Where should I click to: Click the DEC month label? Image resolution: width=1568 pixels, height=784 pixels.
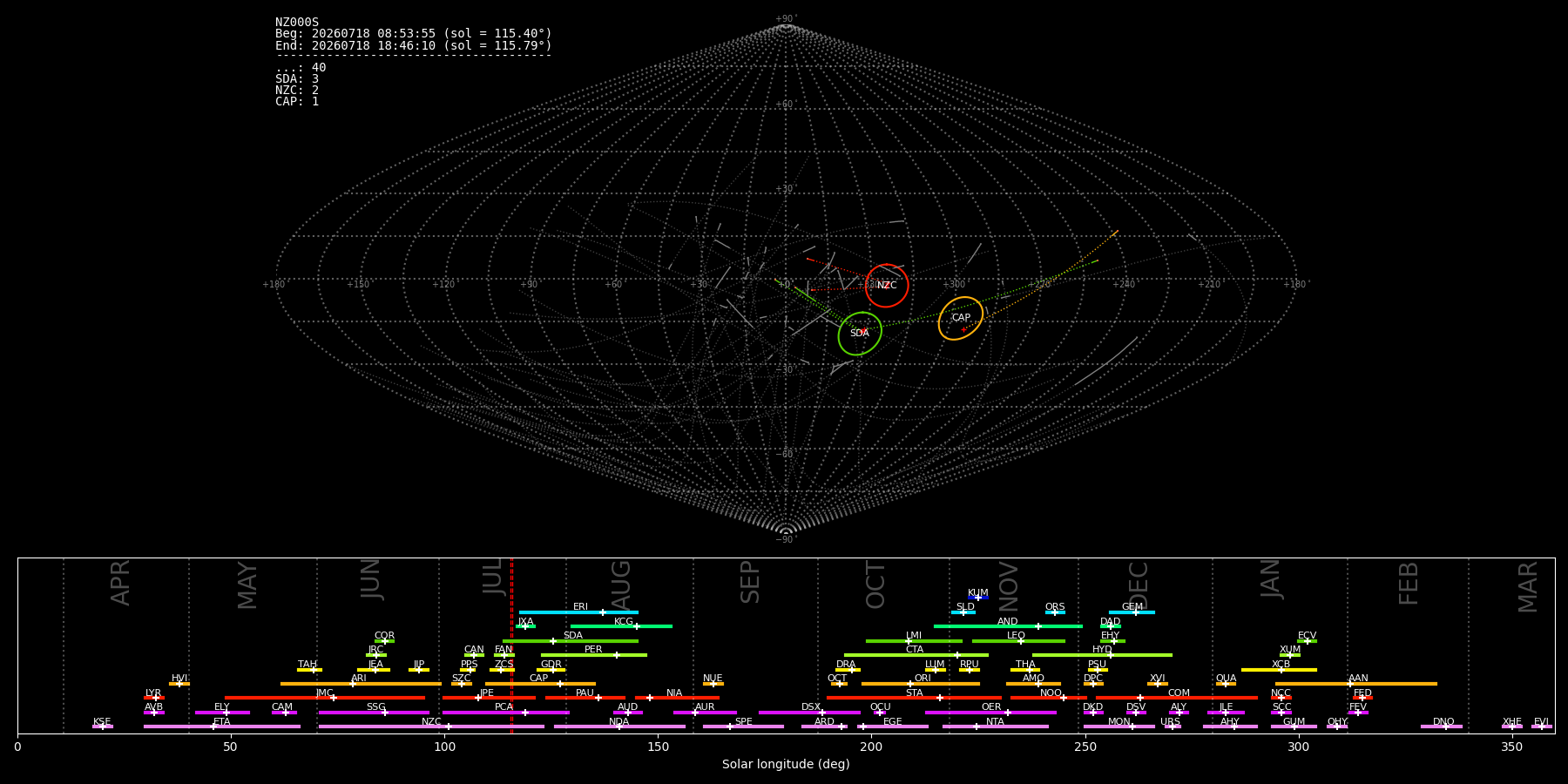[1139, 585]
